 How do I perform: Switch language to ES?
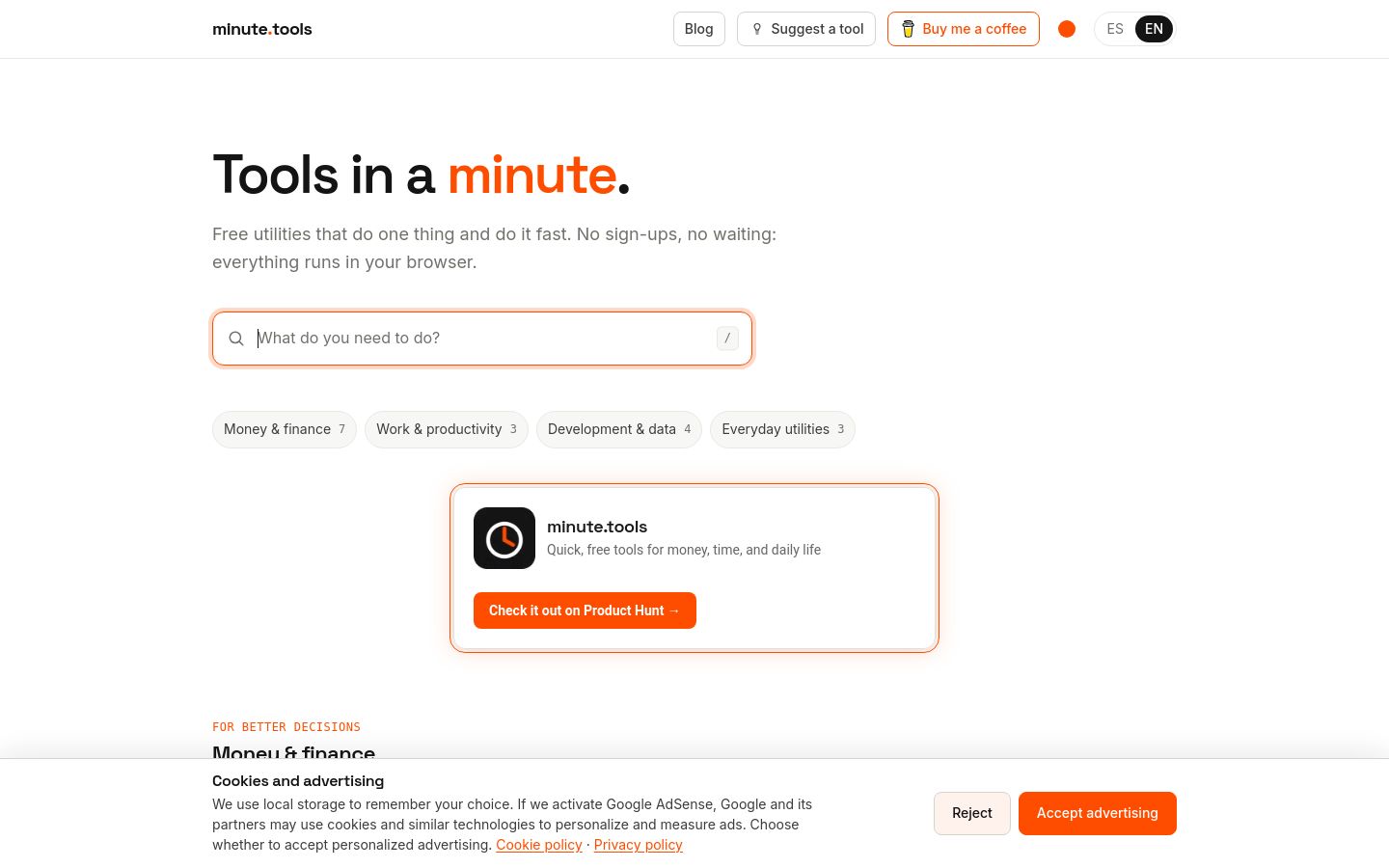tap(1115, 29)
